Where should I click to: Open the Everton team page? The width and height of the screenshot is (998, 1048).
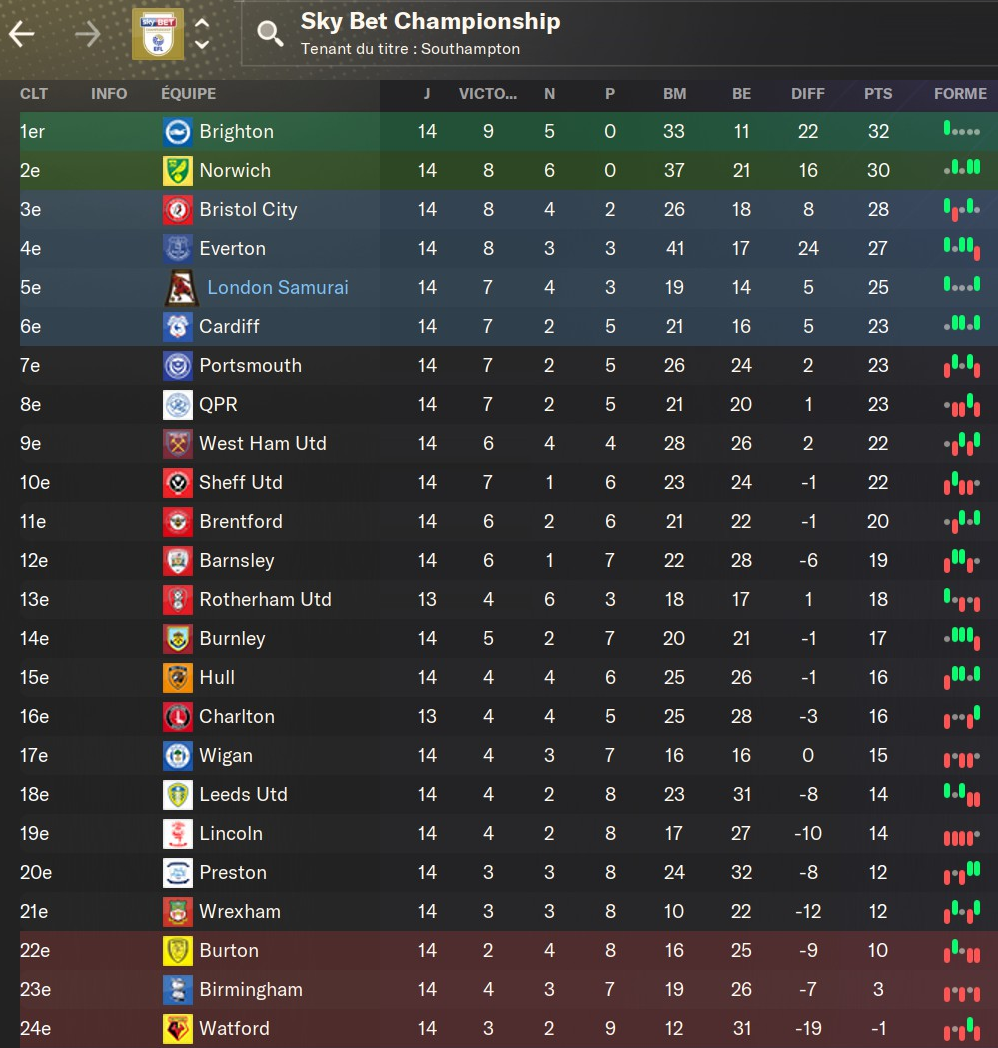(x=232, y=249)
